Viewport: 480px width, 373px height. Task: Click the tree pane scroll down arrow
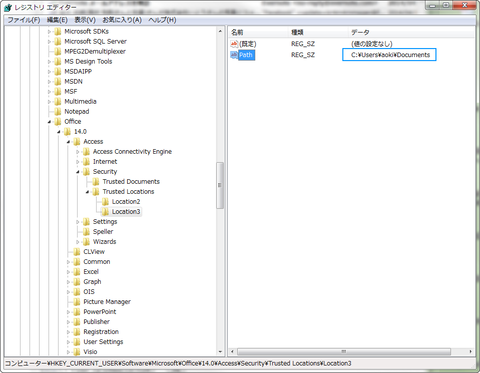coord(220,352)
